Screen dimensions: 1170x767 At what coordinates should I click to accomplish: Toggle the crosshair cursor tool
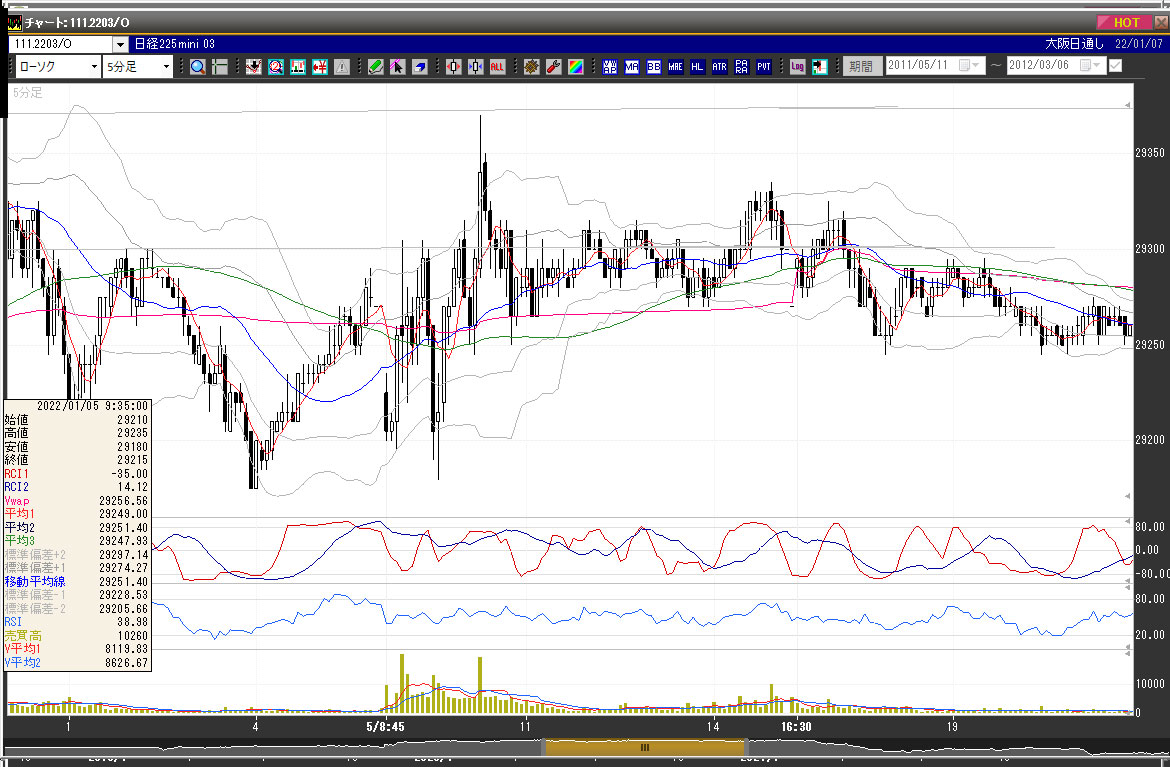point(219,67)
